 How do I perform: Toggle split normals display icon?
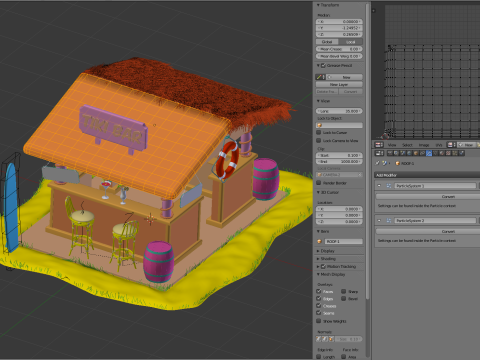[325, 339]
